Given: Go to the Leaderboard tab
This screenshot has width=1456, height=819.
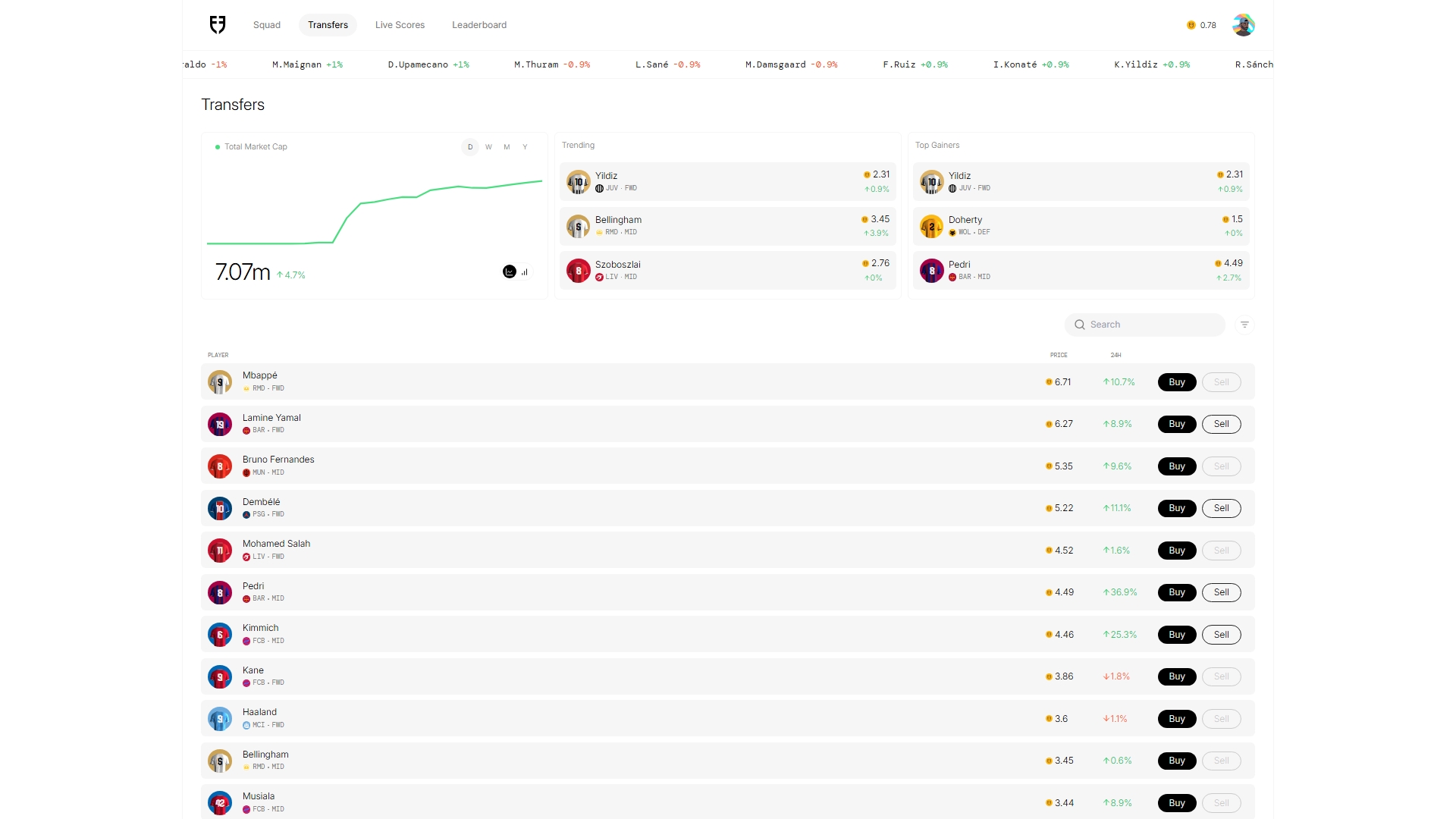Looking at the screenshot, I should click(479, 25).
